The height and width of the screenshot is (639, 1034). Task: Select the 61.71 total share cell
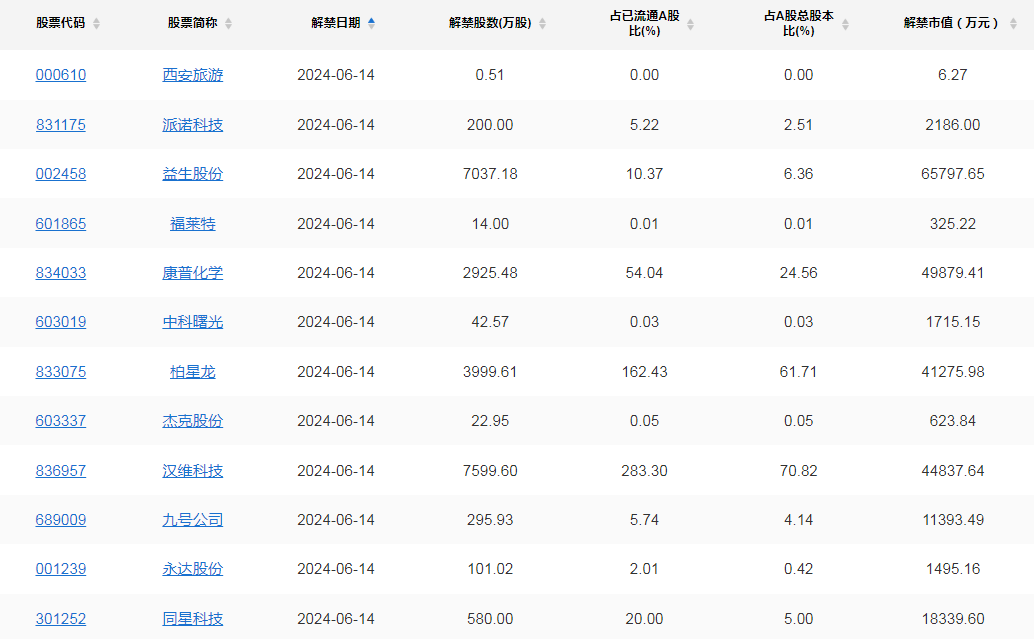coord(799,372)
